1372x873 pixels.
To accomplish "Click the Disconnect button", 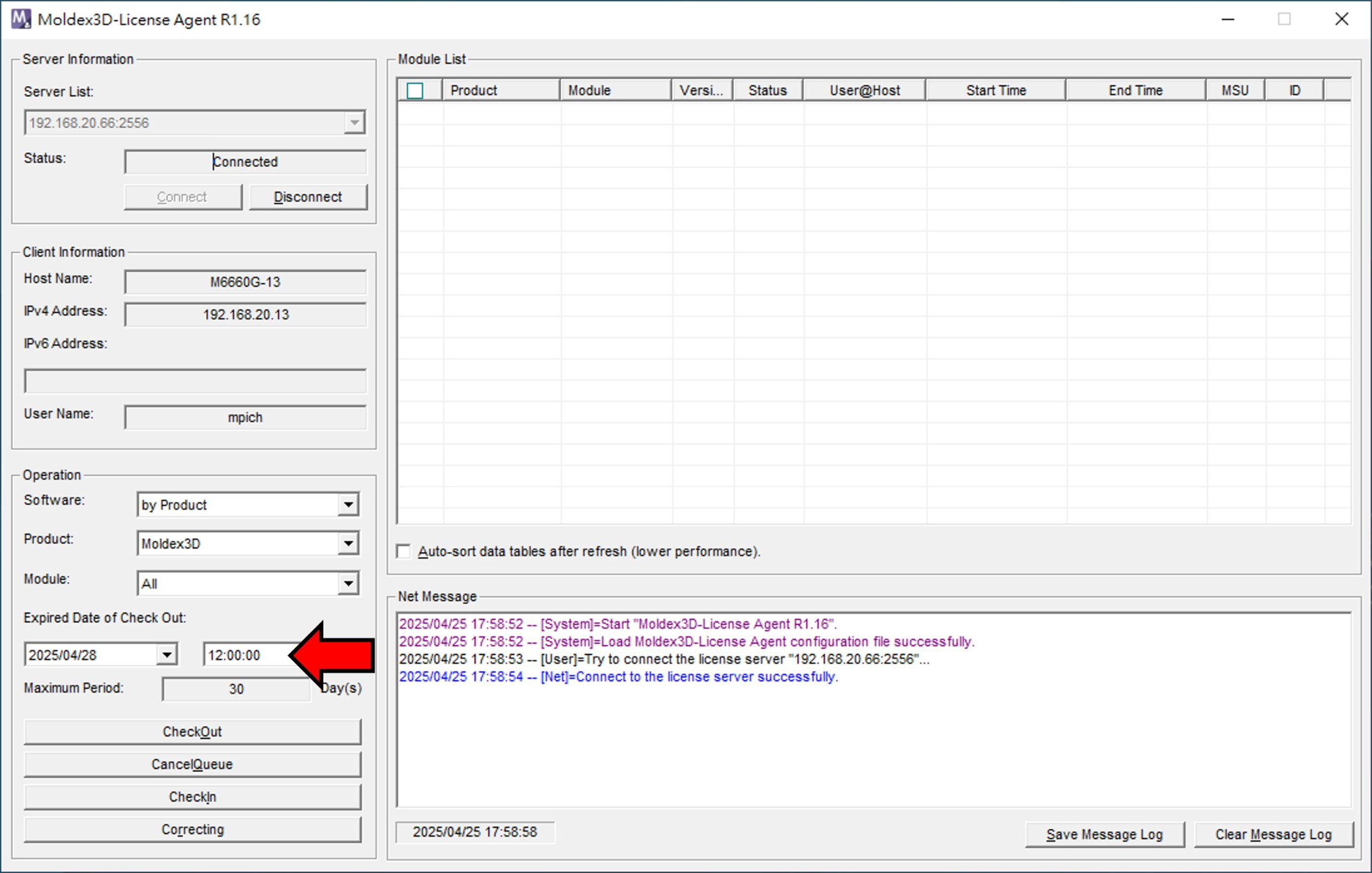I will coord(308,197).
